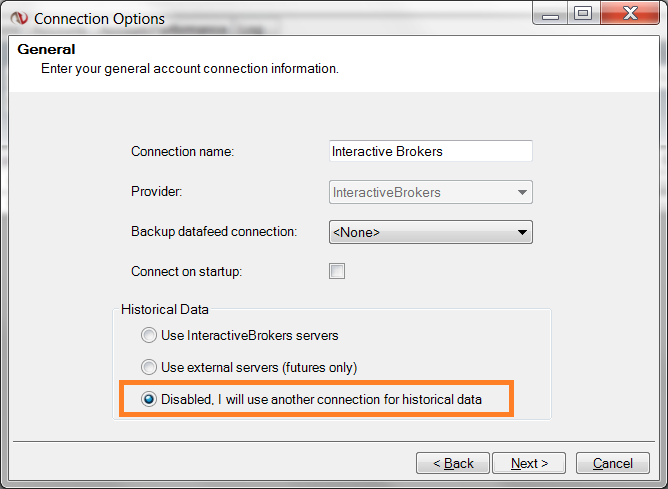
Task: Click the Connection name text field
Action: pos(430,151)
